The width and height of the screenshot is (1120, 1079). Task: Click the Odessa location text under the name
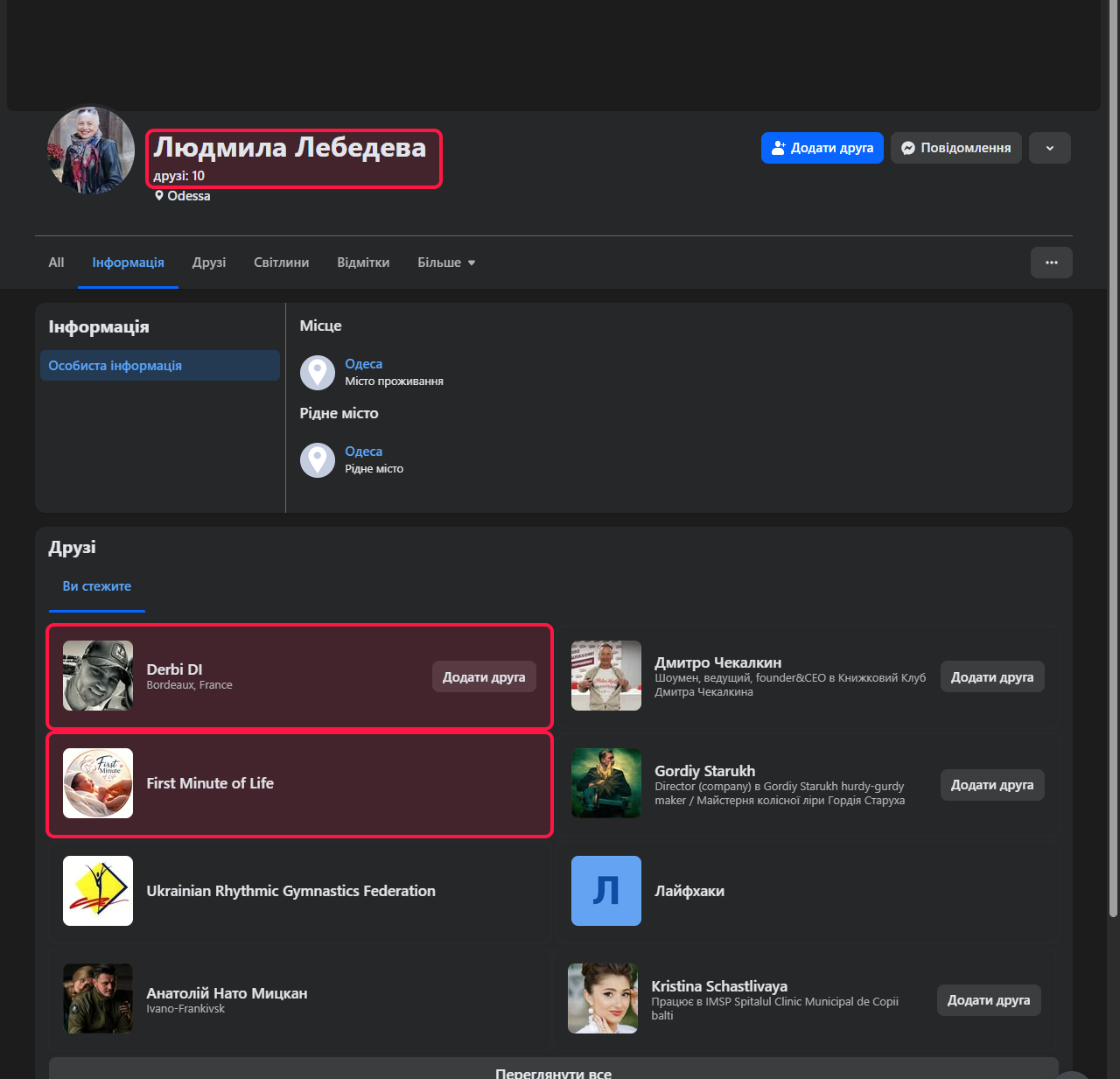[x=189, y=196]
